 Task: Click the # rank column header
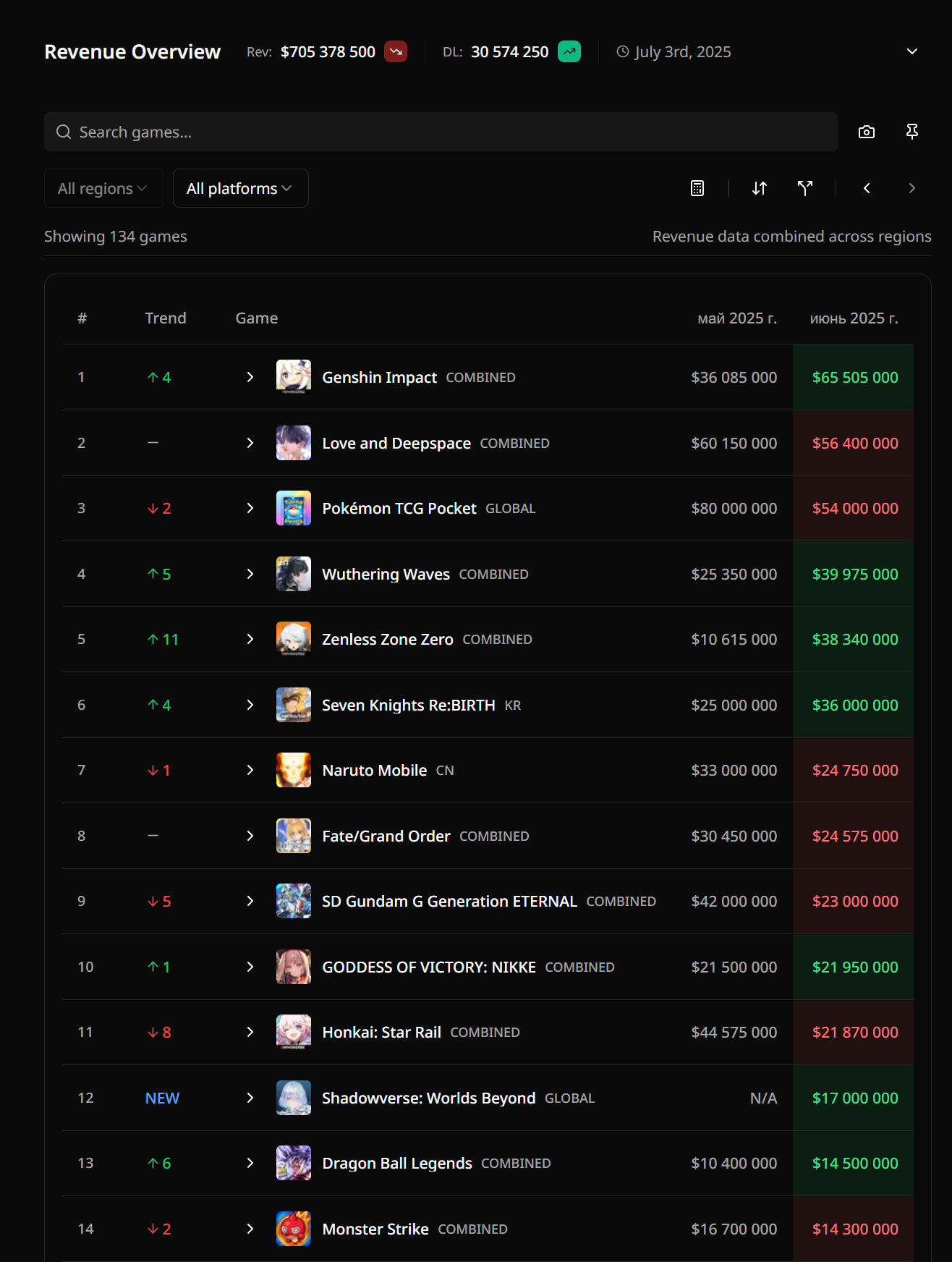coord(82,318)
